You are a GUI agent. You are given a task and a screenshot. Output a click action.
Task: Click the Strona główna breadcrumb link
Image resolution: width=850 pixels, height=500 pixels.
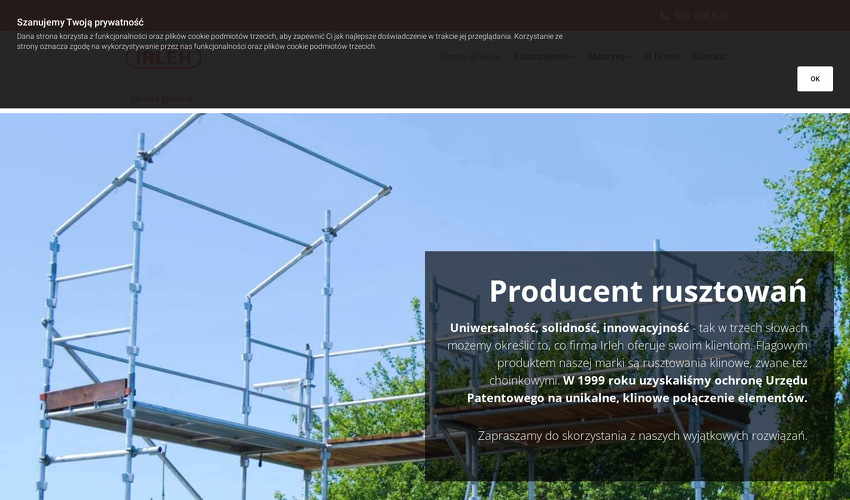[161, 98]
